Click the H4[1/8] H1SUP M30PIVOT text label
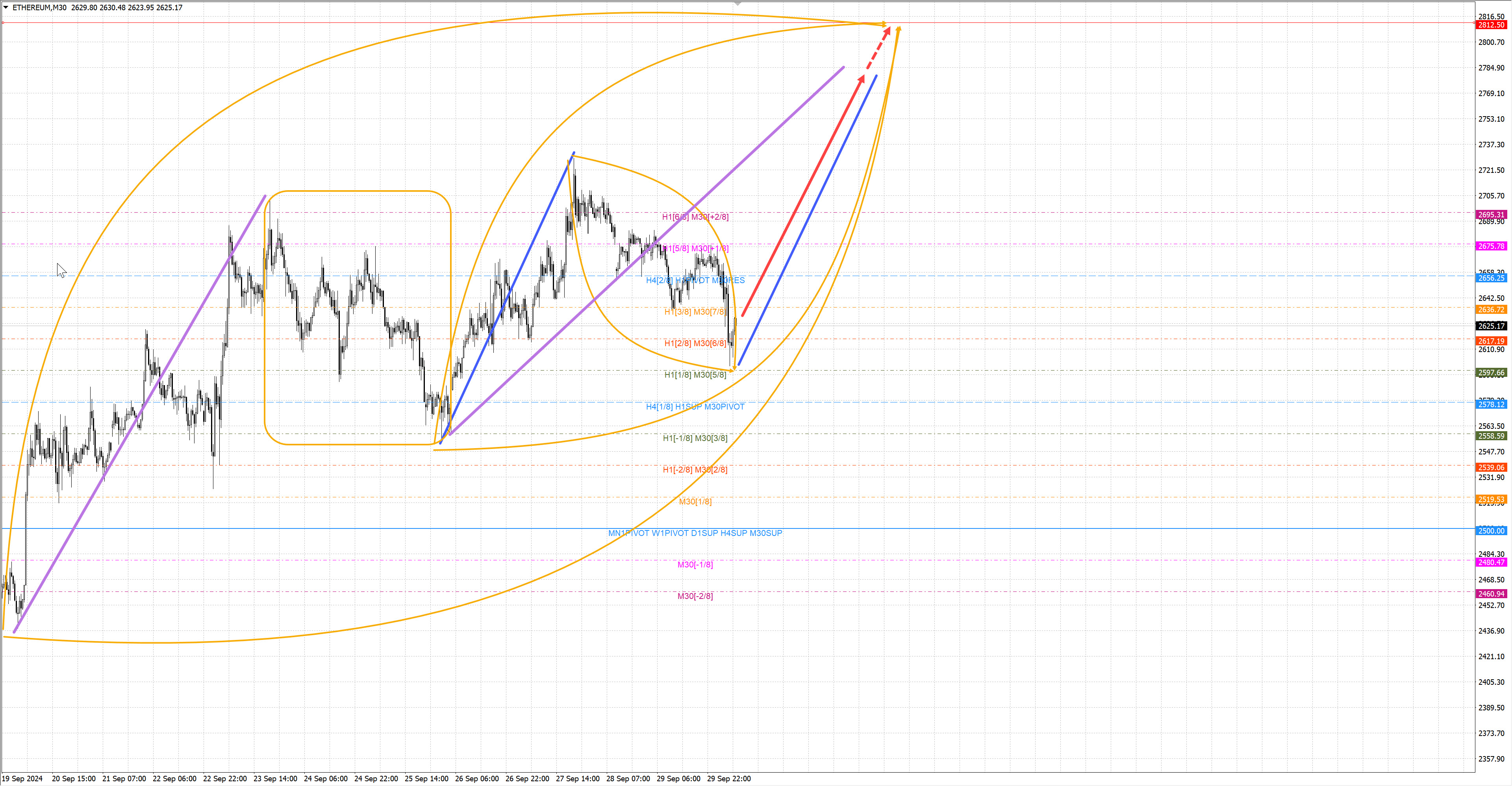Viewport: 1512px width, 786px height. click(x=695, y=406)
